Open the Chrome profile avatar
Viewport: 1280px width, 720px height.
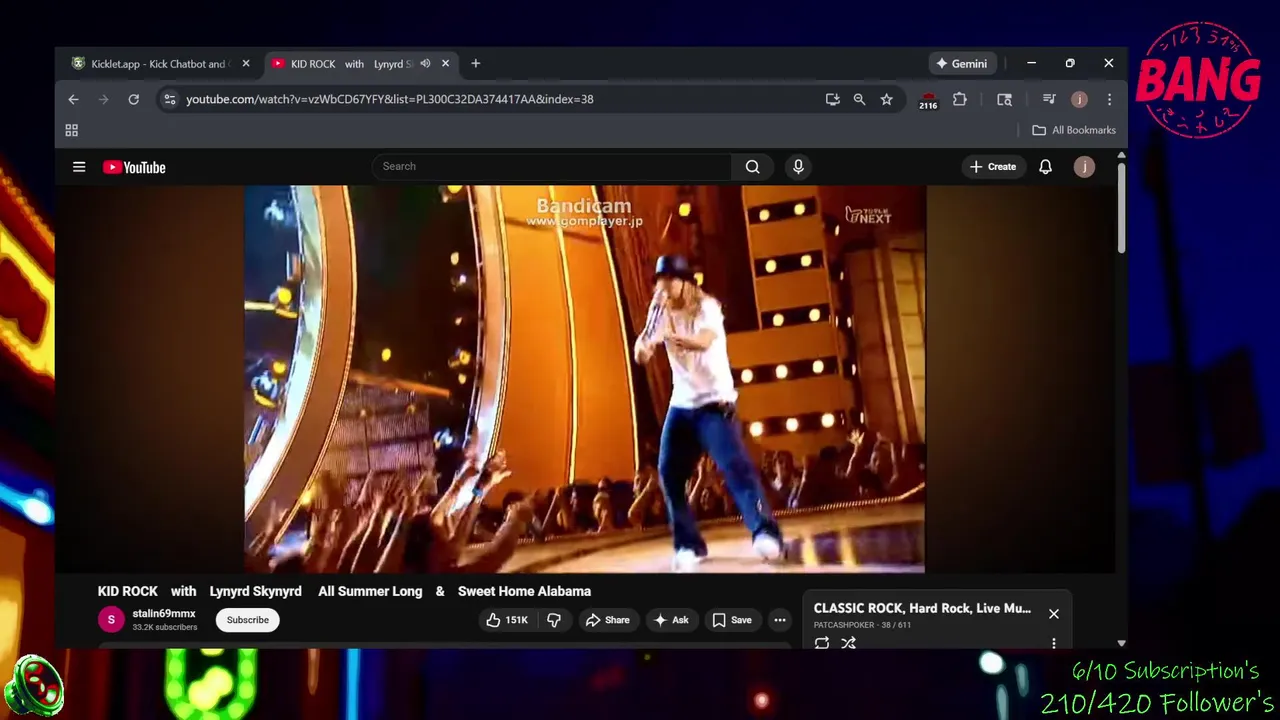(x=1079, y=99)
